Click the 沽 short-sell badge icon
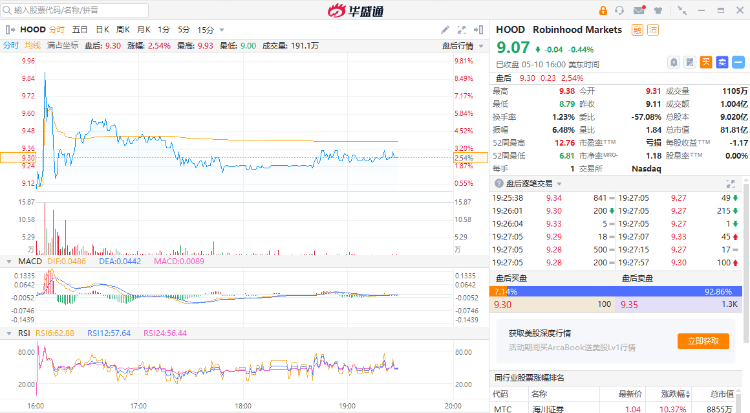 (653, 30)
